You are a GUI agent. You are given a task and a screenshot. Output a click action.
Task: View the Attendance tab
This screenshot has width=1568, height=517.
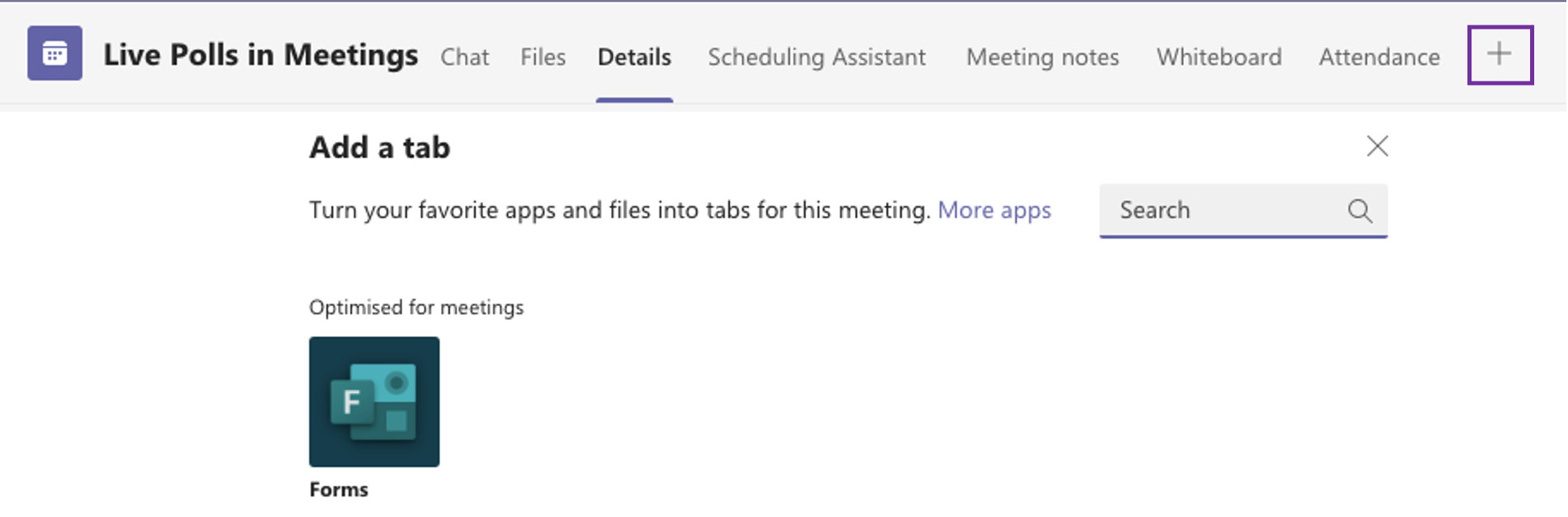[x=1379, y=57]
